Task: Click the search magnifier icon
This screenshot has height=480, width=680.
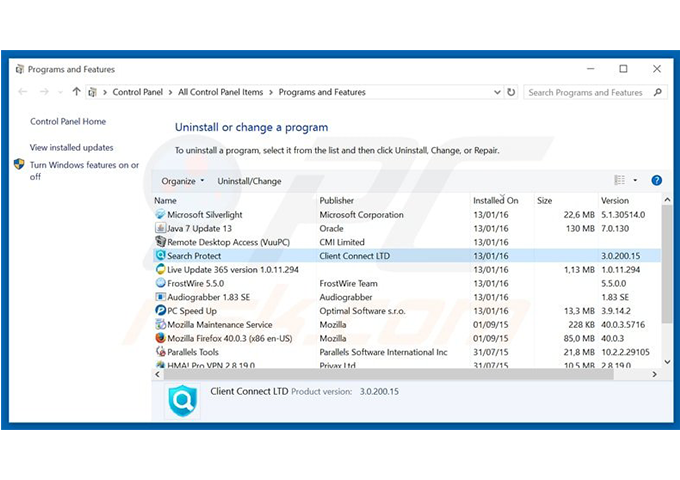Action: tap(658, 92)
